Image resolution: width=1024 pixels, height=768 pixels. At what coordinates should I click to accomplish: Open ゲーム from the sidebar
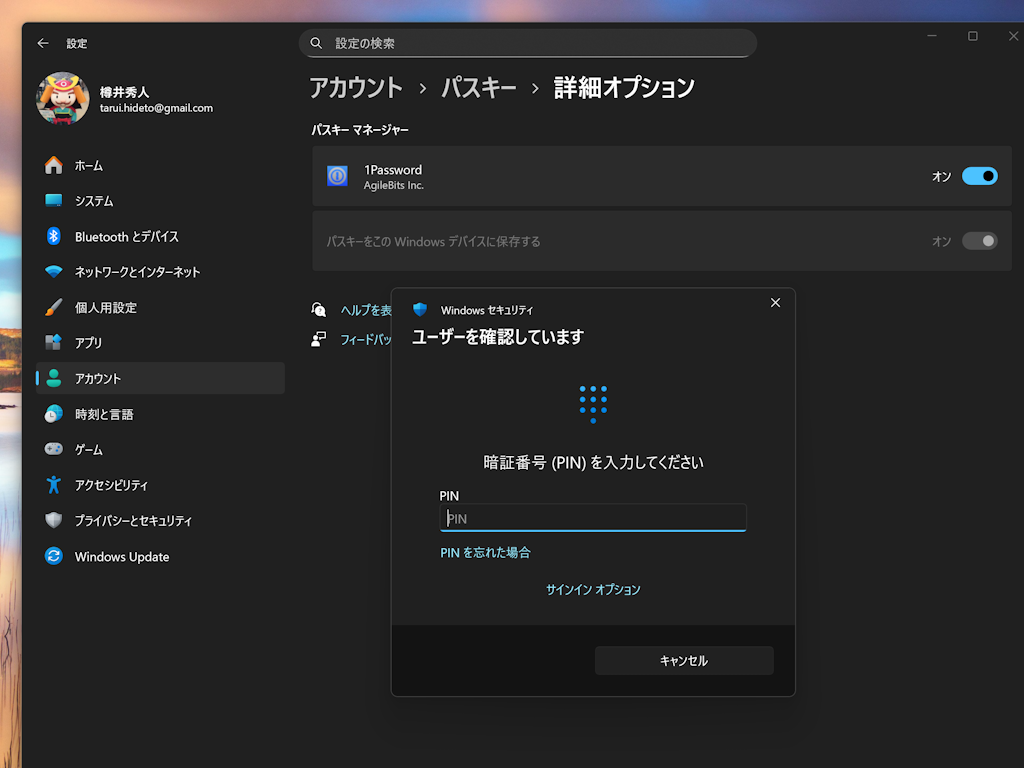[54, 449]
